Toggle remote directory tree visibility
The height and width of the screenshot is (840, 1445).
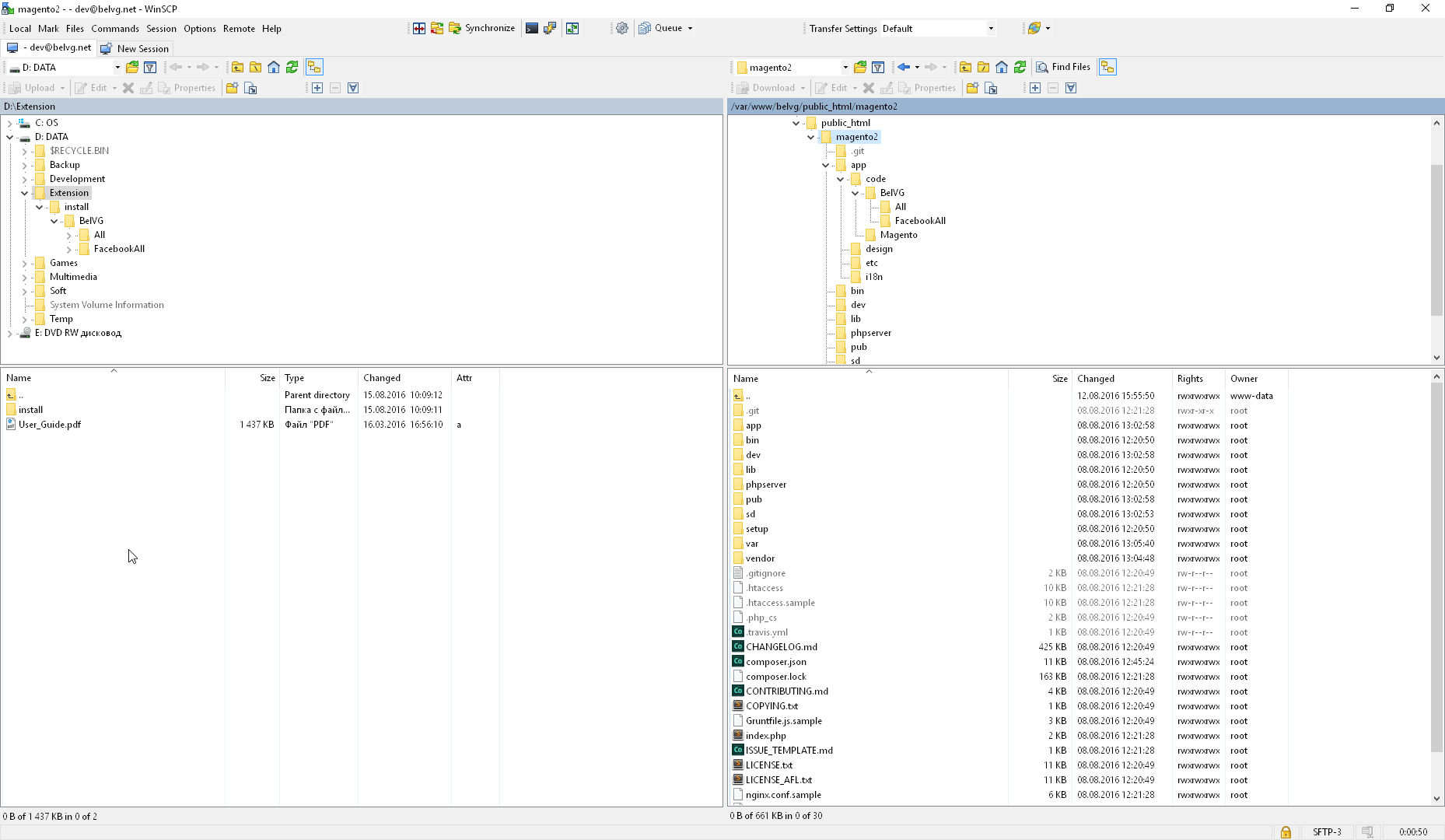click(x=1107, y=67)
